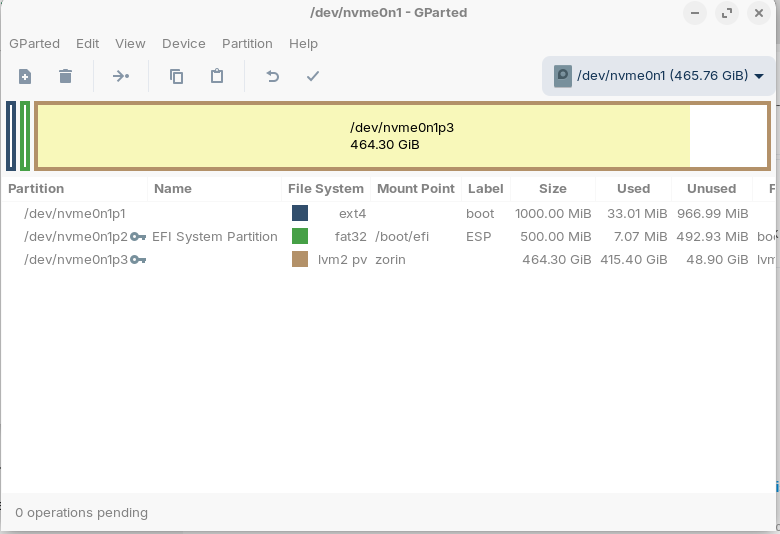
Task: Select the /dev/nvme0n1p1 partition row
Action: coord(75,213)
